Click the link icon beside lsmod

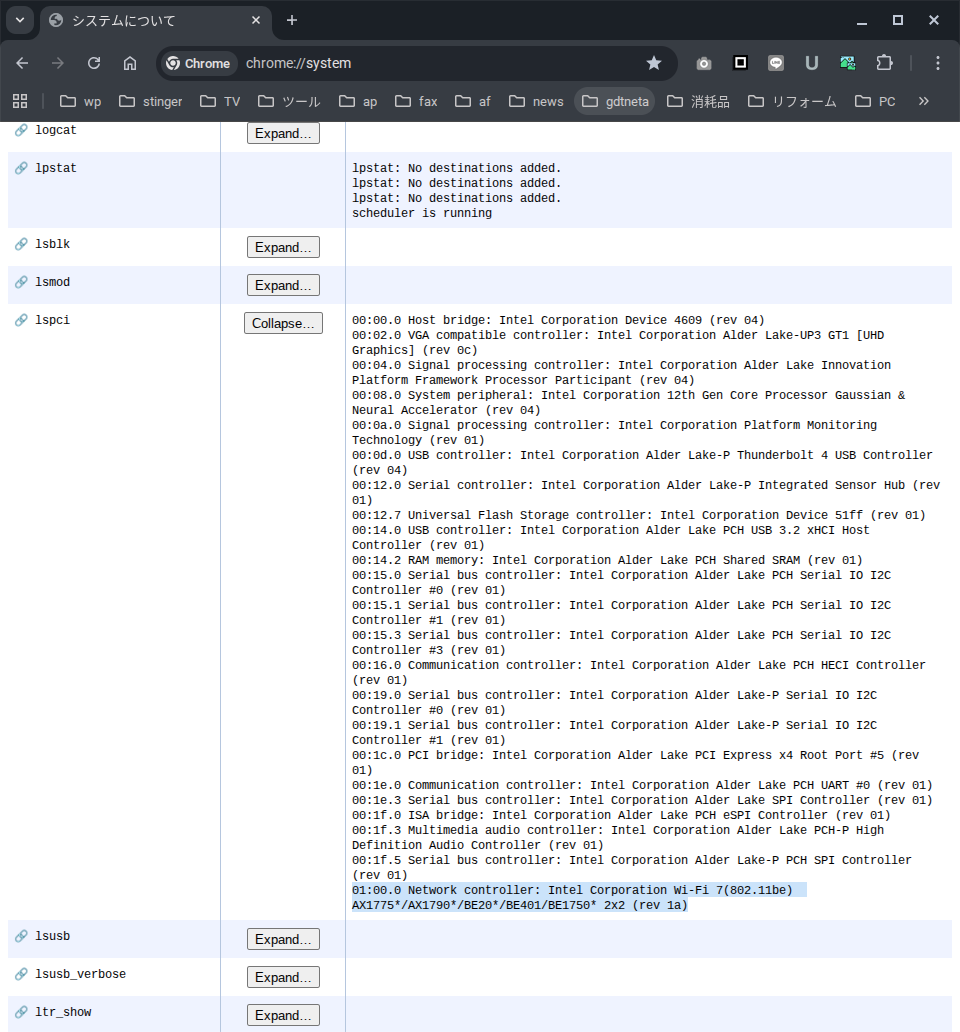[x=21, y=282]
